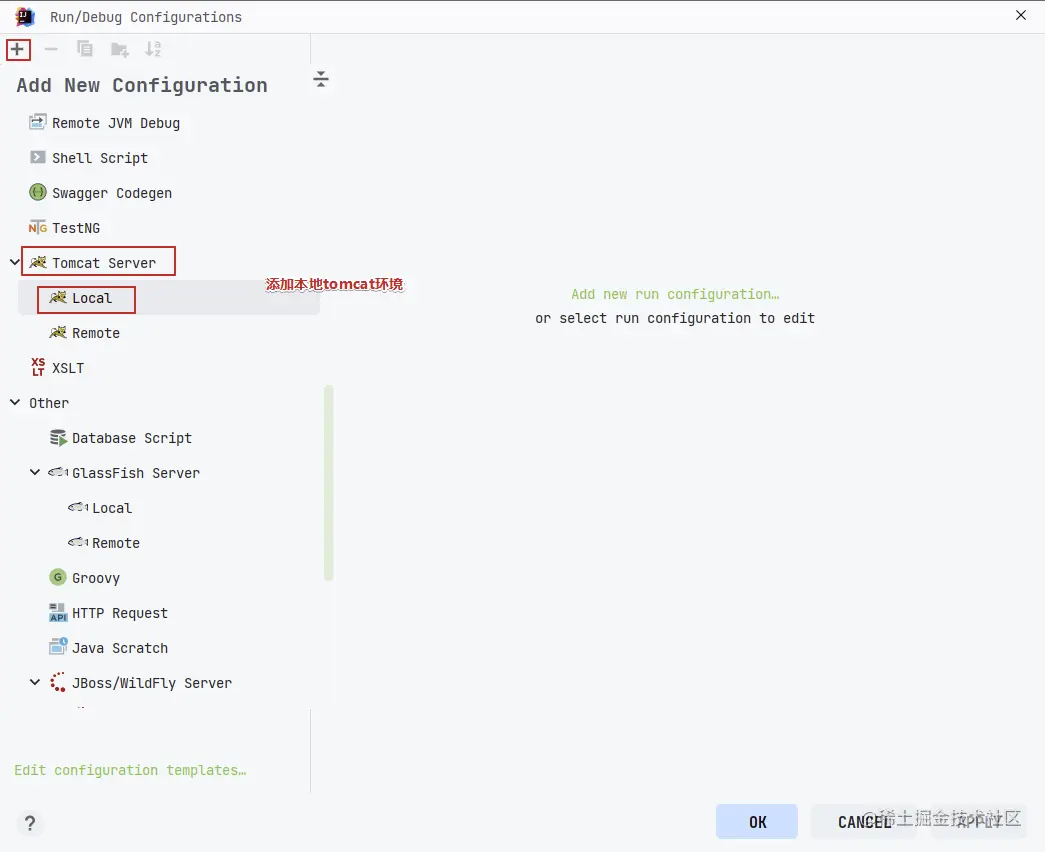Select Local under Tomcat Server
The width and height of the screenshot is (1045, 852).
pyautogui.click(x=92, y=298)
